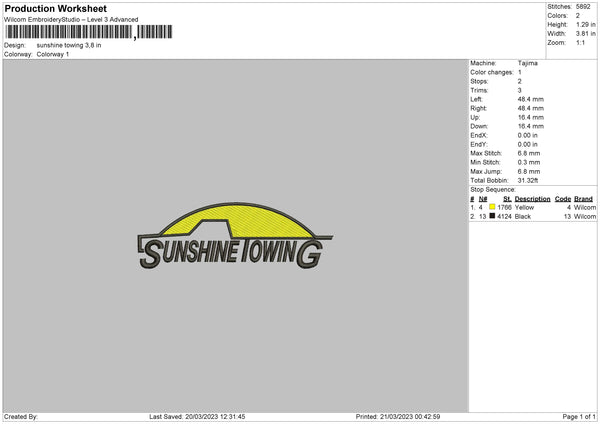Click the Colors count value "2"

coord(578,16)
